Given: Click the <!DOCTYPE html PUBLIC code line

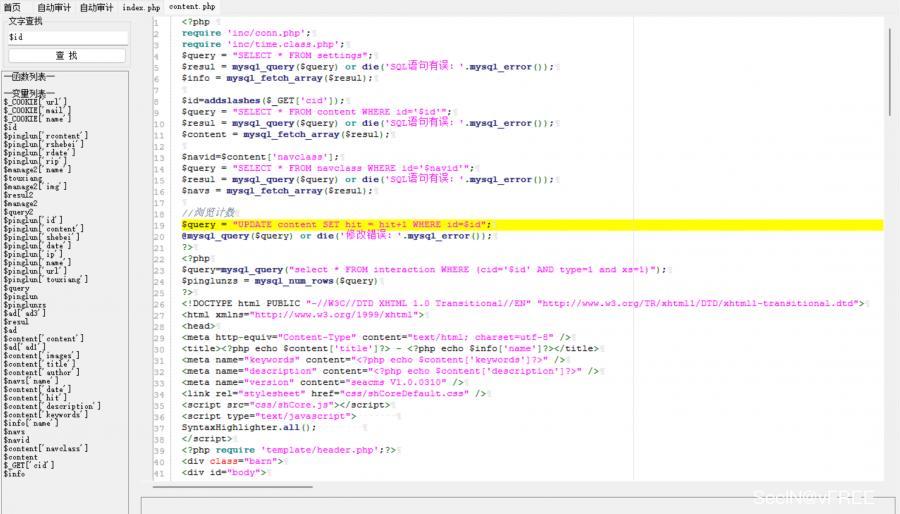Looking at the screenshot, I should click(x=523, y=303).
